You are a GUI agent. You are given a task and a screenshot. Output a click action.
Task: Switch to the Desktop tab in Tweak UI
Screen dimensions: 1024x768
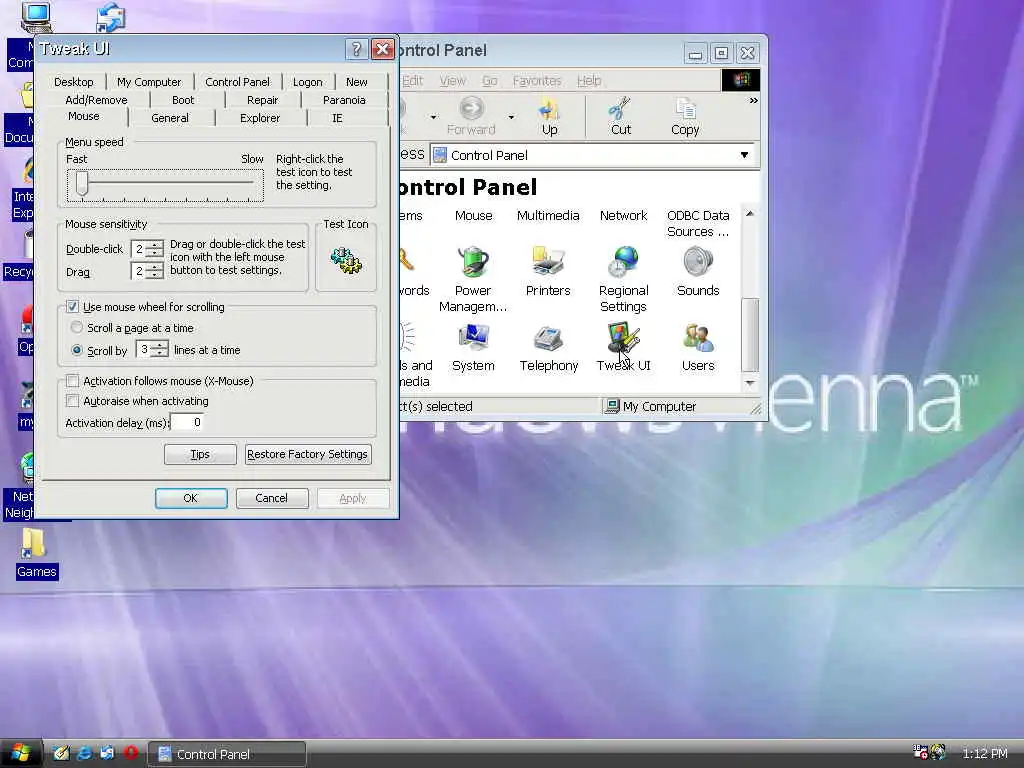pyautogui.click(x=73, y=82)
